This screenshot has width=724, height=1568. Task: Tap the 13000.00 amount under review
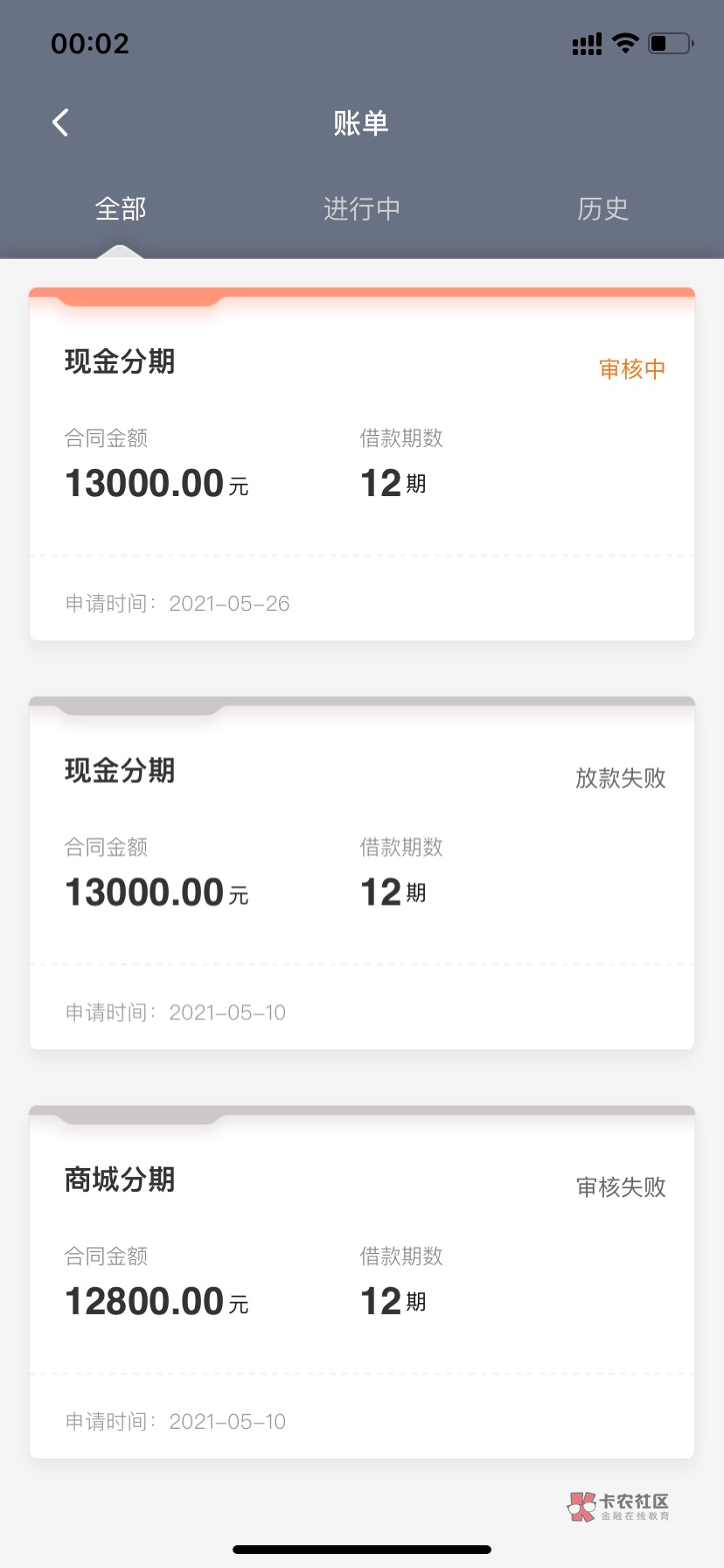point(145,484)
